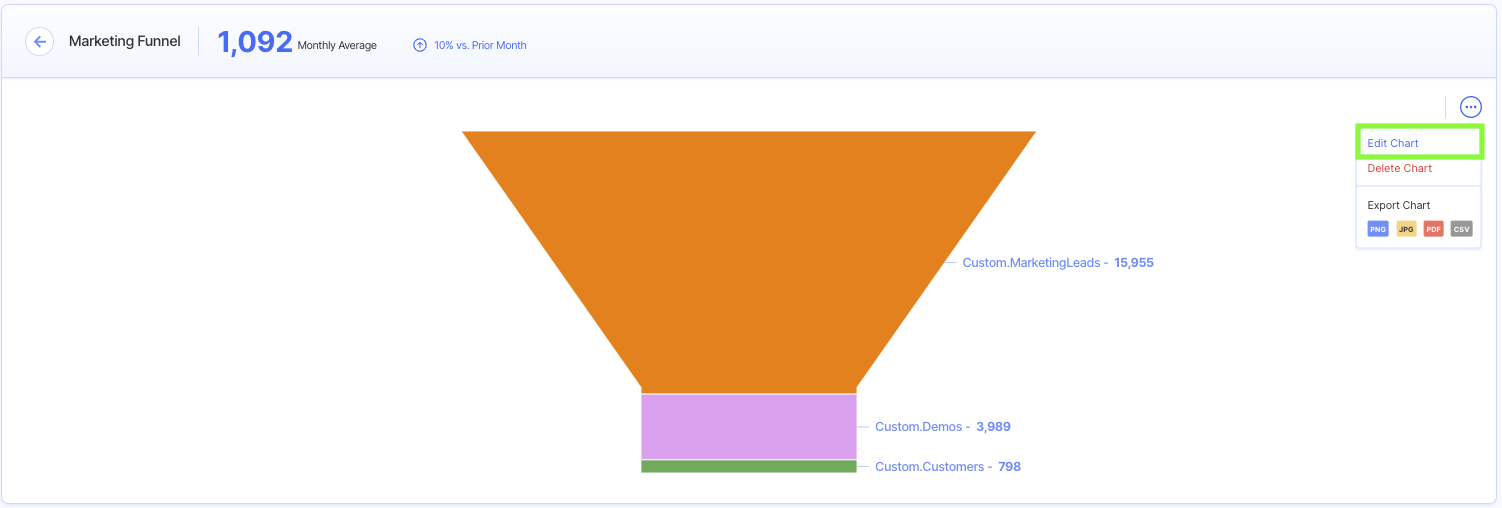Export the chart data as CSV
Viewport: 1502px width, 508px height.
[x=1462, y=229]
